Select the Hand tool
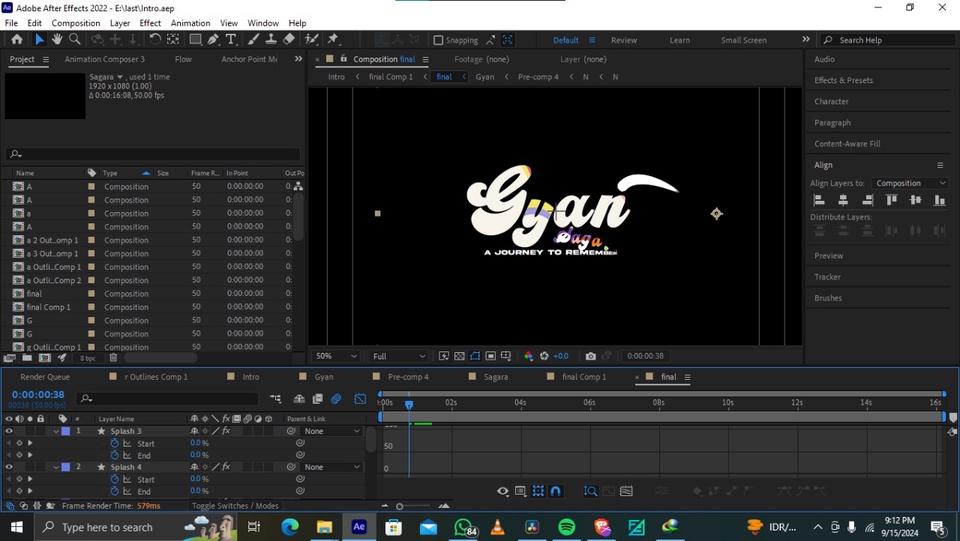 coord(57,39)
